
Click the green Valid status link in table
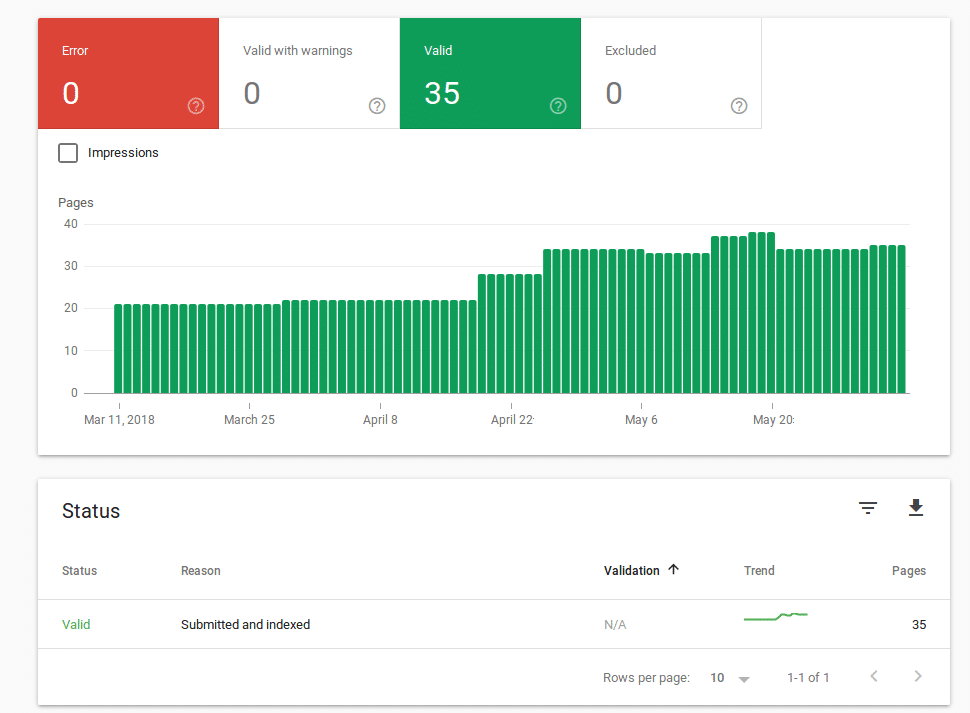(76, 624)
